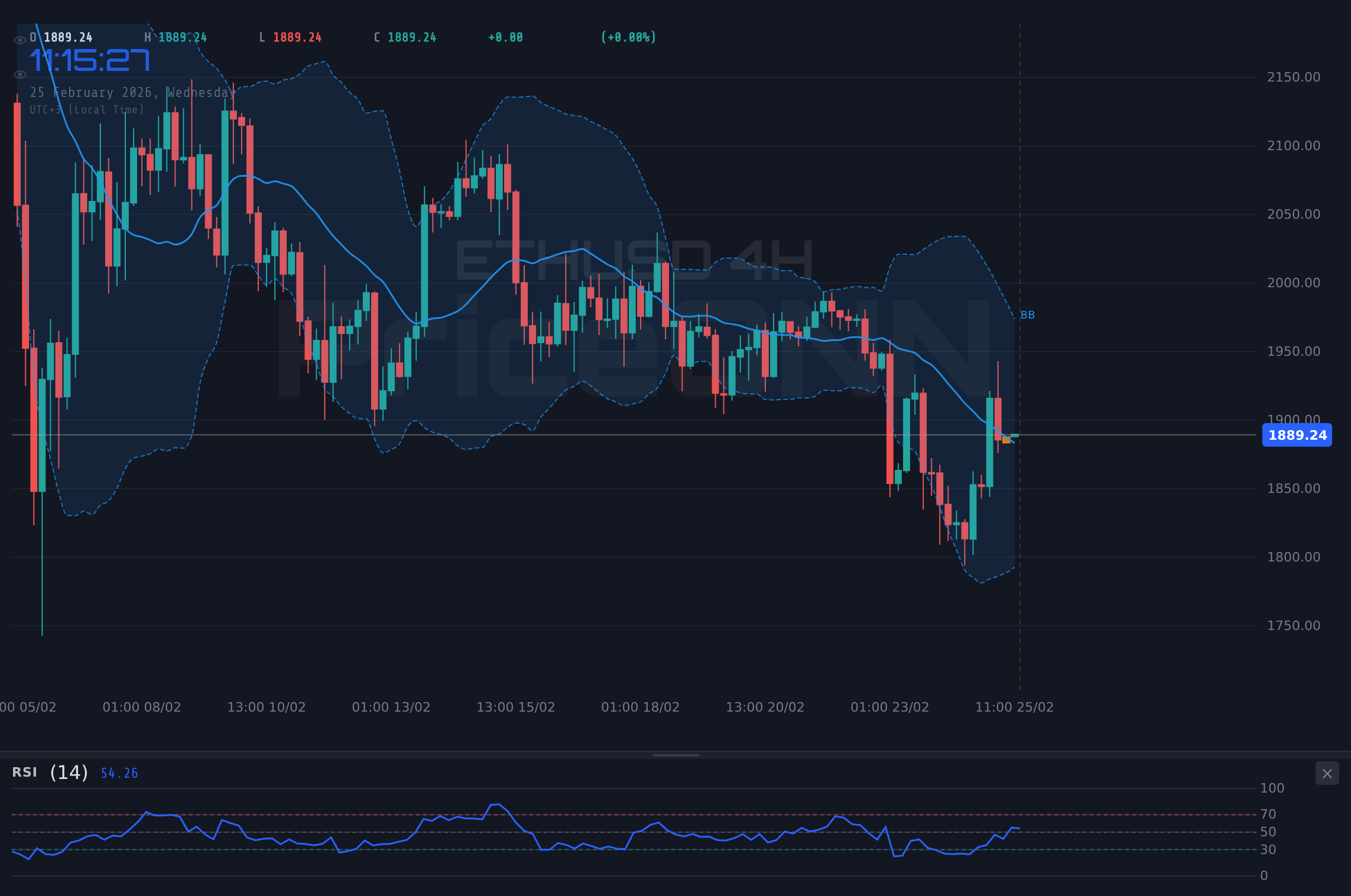Screen dimensions: 1351x896
Task: Click the blue RSI value 54.26
Action: click(x=118, y=773)
